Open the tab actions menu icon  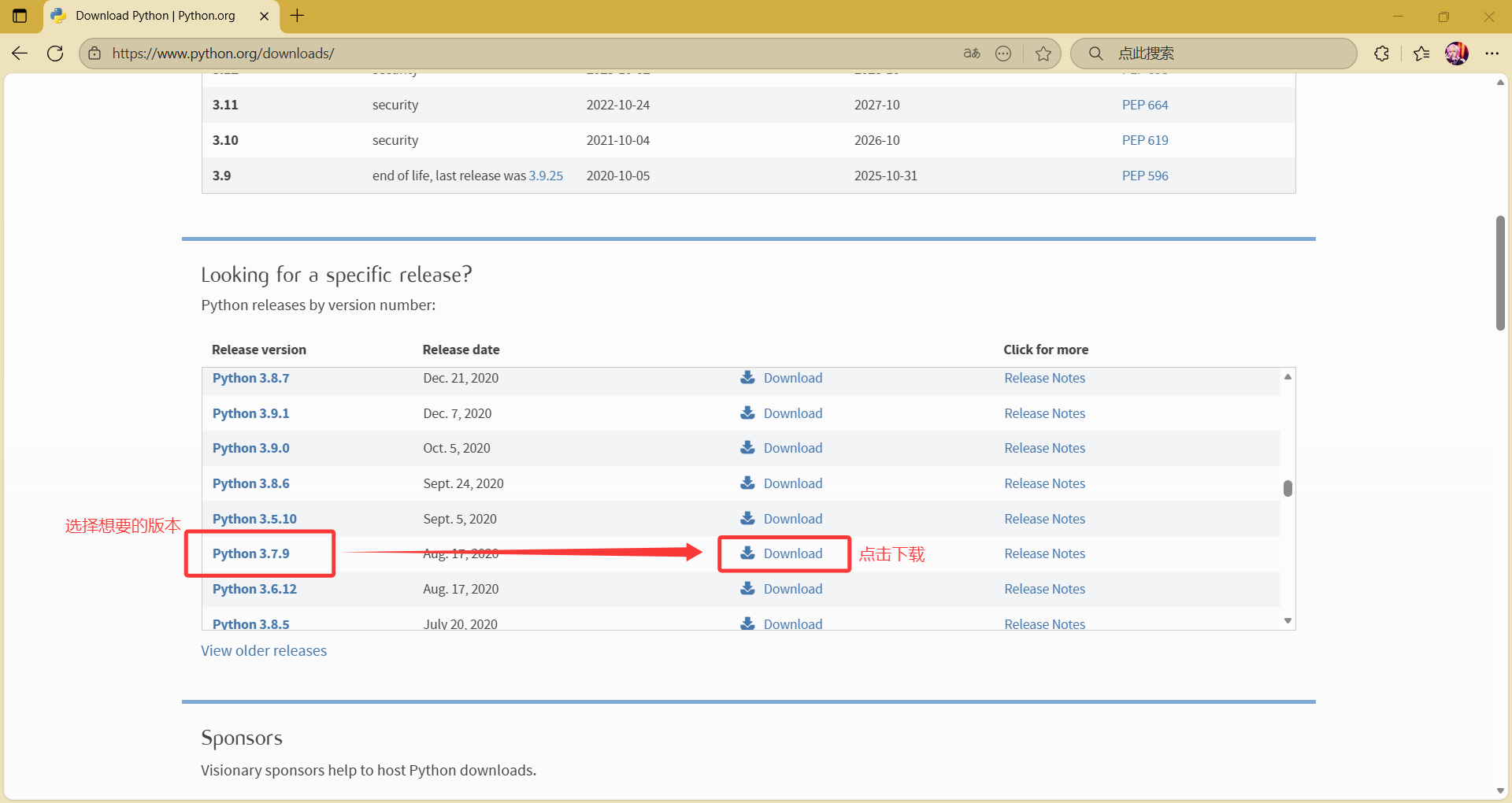pos(20,16)
